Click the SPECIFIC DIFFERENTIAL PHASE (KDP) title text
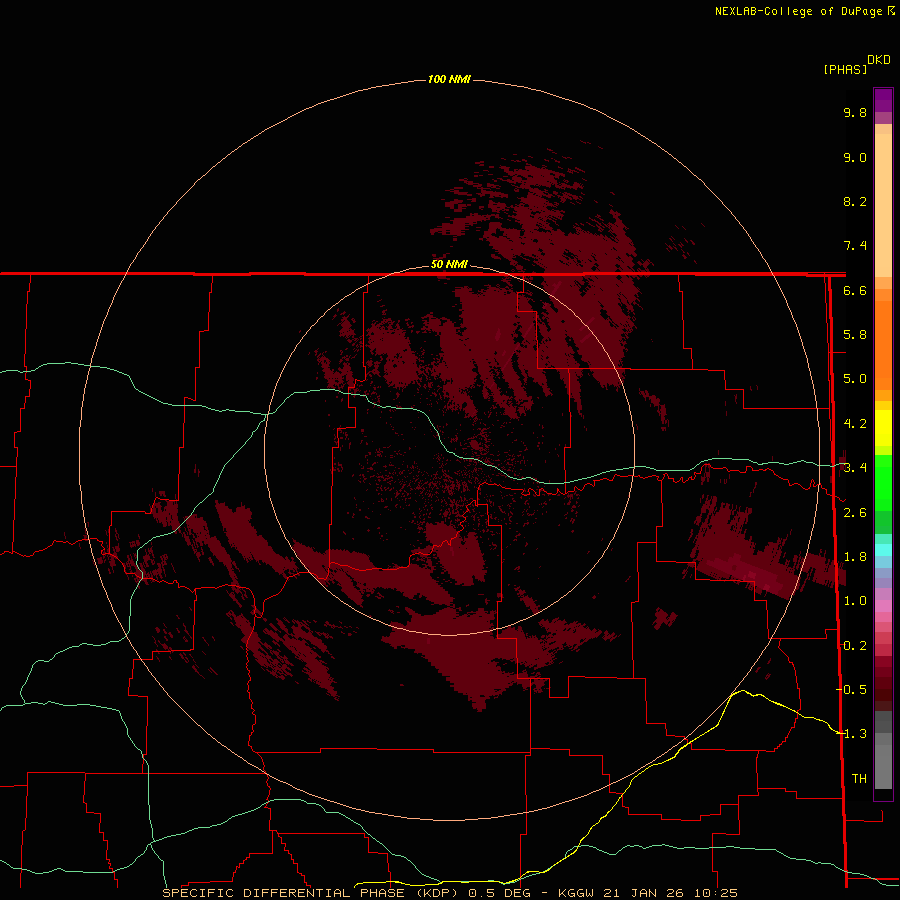The image size is (900, 900). (310, 893)
